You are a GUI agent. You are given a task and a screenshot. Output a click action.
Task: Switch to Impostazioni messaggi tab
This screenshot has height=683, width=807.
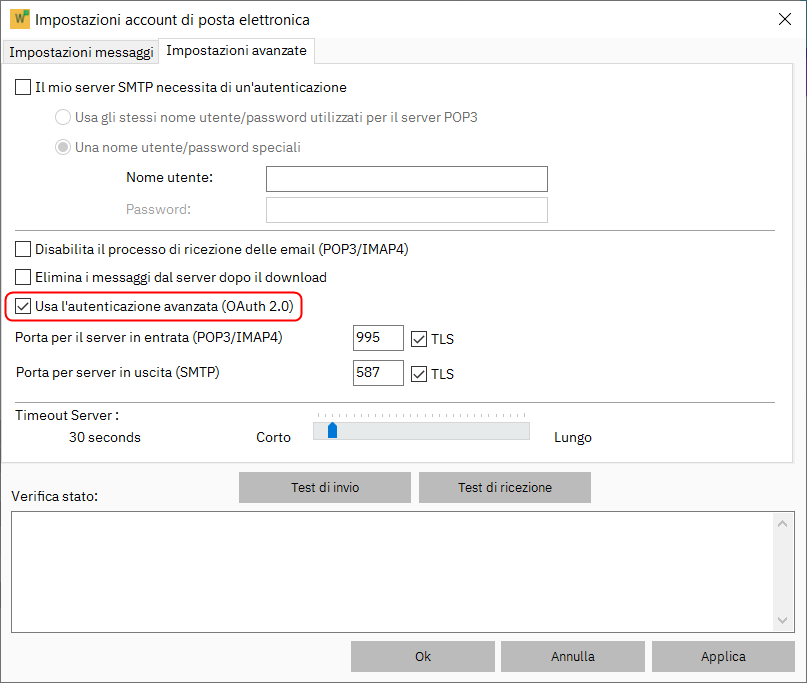81,52
